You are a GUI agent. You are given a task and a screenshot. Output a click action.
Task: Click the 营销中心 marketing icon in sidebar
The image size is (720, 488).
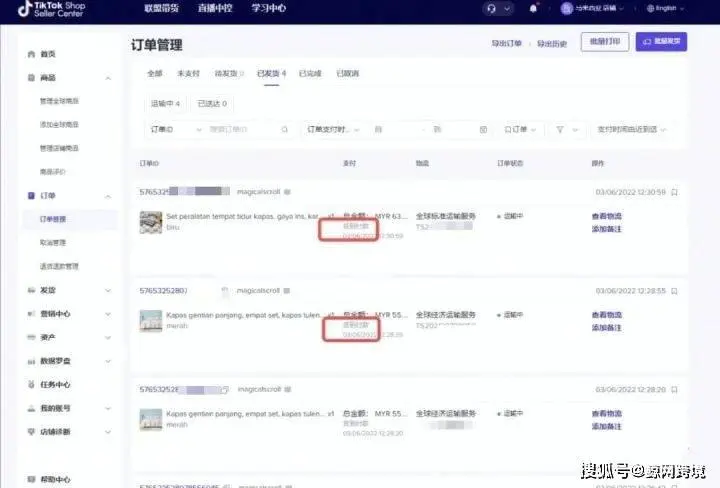click(x=31, y=314)
